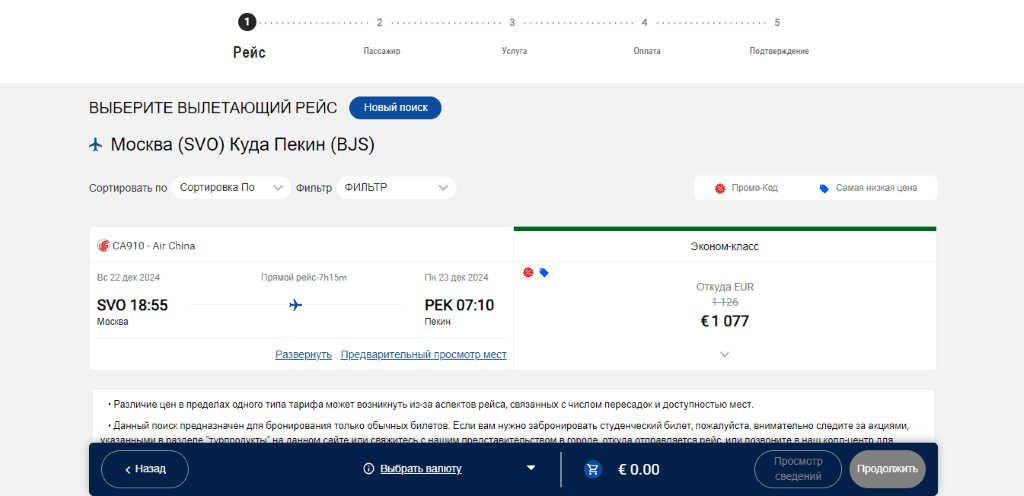Select the Эконом-класс fare price €1 077

724,321
